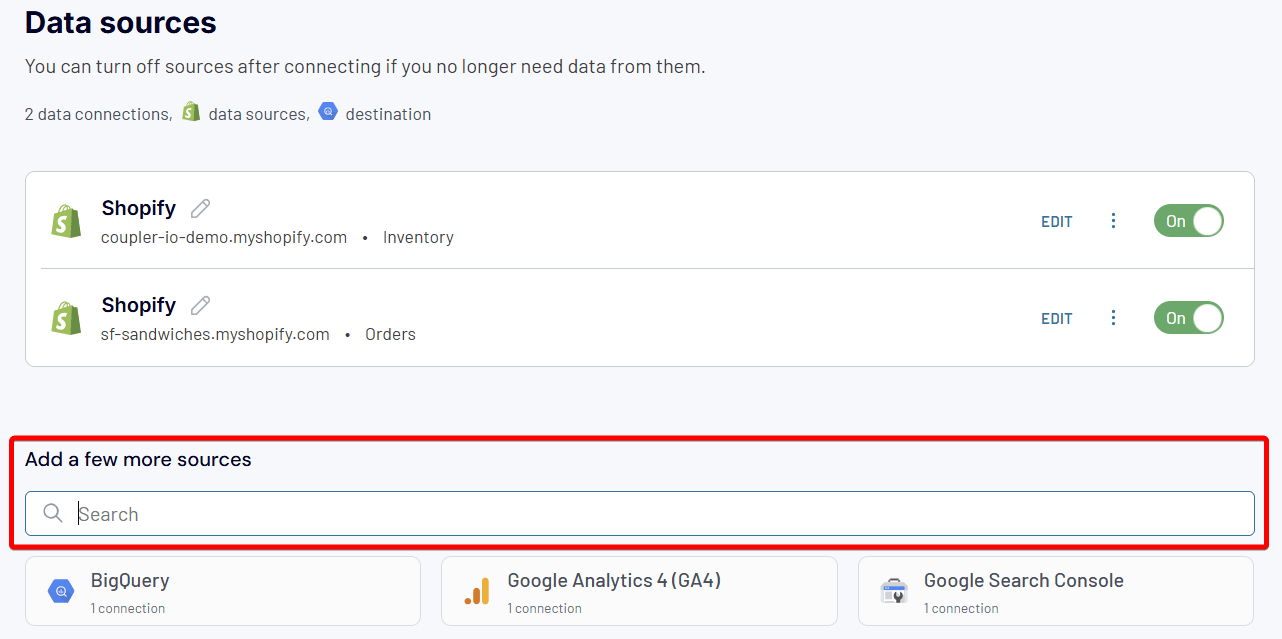Turn off the coupler-io-demo Shopify source
This screenshot has width=1282, height=639.
pos(1188,221)
